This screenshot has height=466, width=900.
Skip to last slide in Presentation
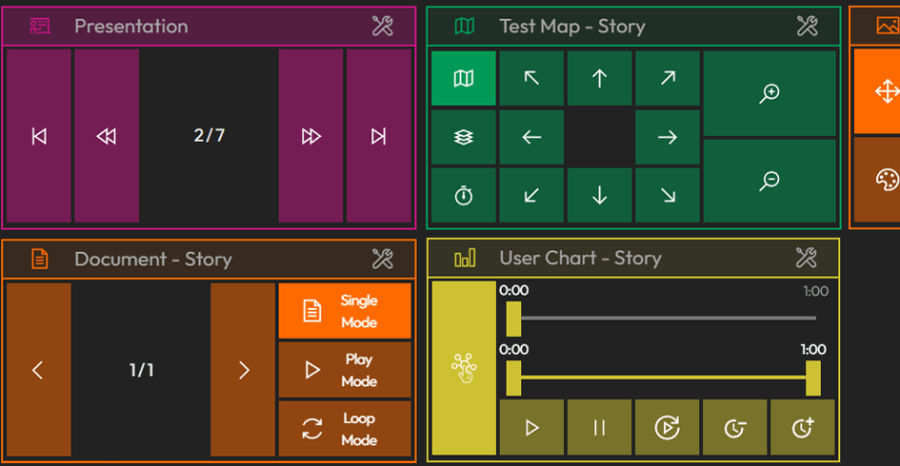tap(379, 136)
